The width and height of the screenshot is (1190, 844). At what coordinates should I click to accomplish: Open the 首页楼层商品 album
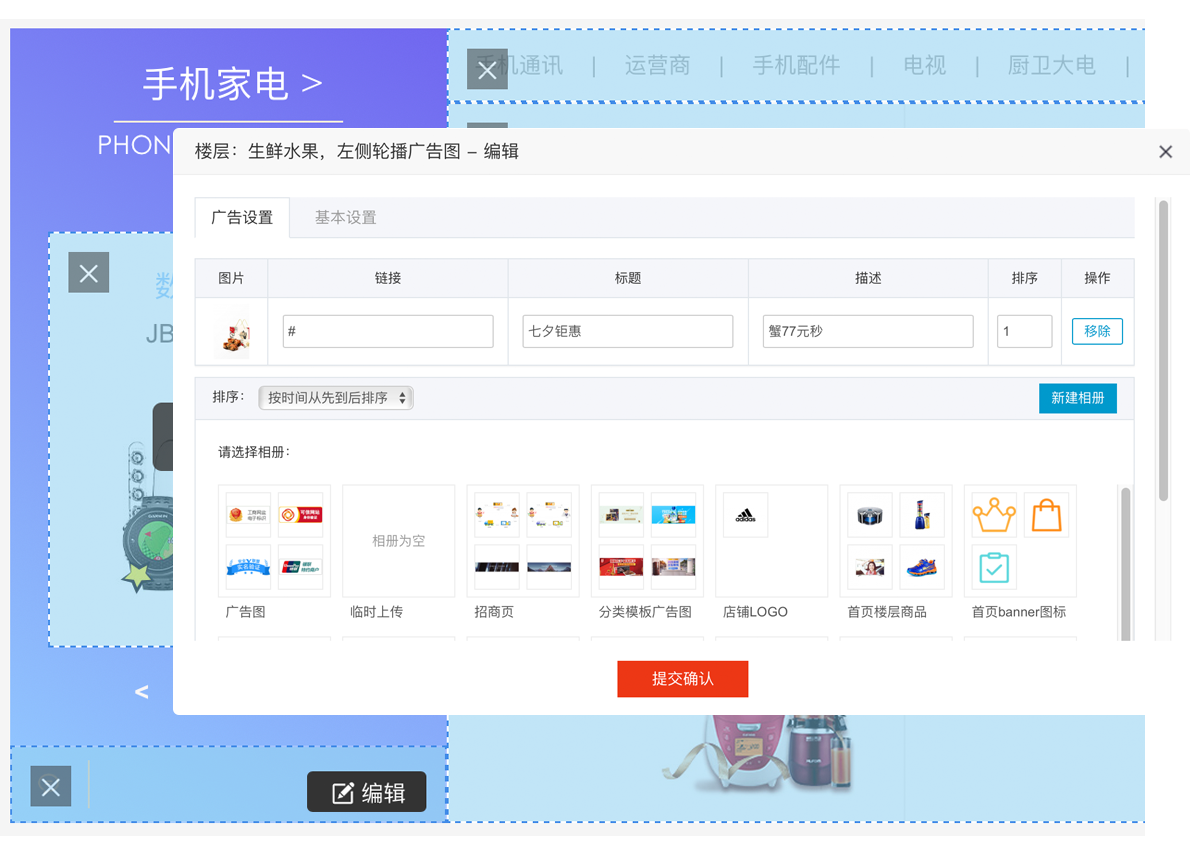[896, 541]
